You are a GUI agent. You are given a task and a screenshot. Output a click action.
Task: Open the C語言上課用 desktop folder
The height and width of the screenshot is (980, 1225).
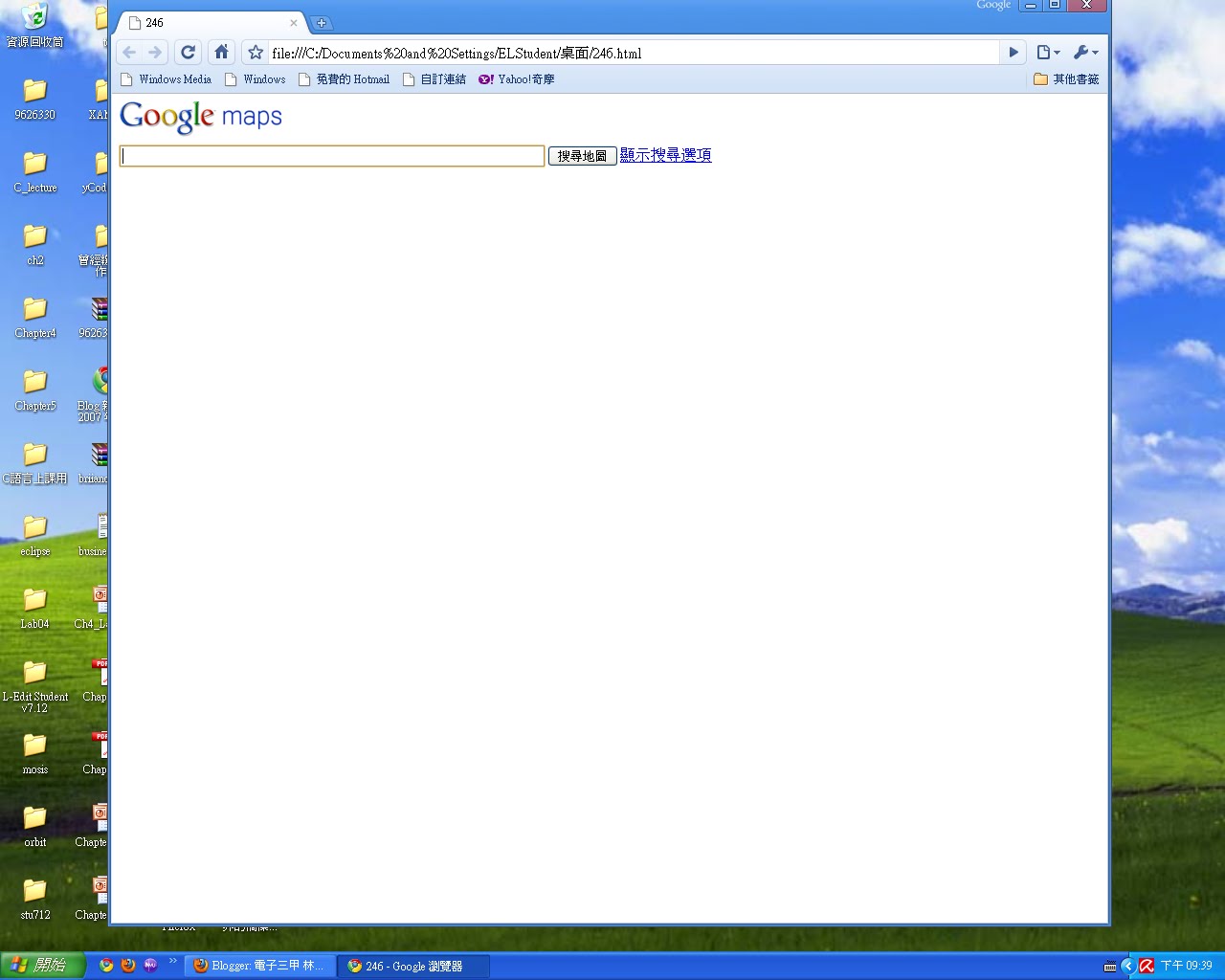[34, 462]
